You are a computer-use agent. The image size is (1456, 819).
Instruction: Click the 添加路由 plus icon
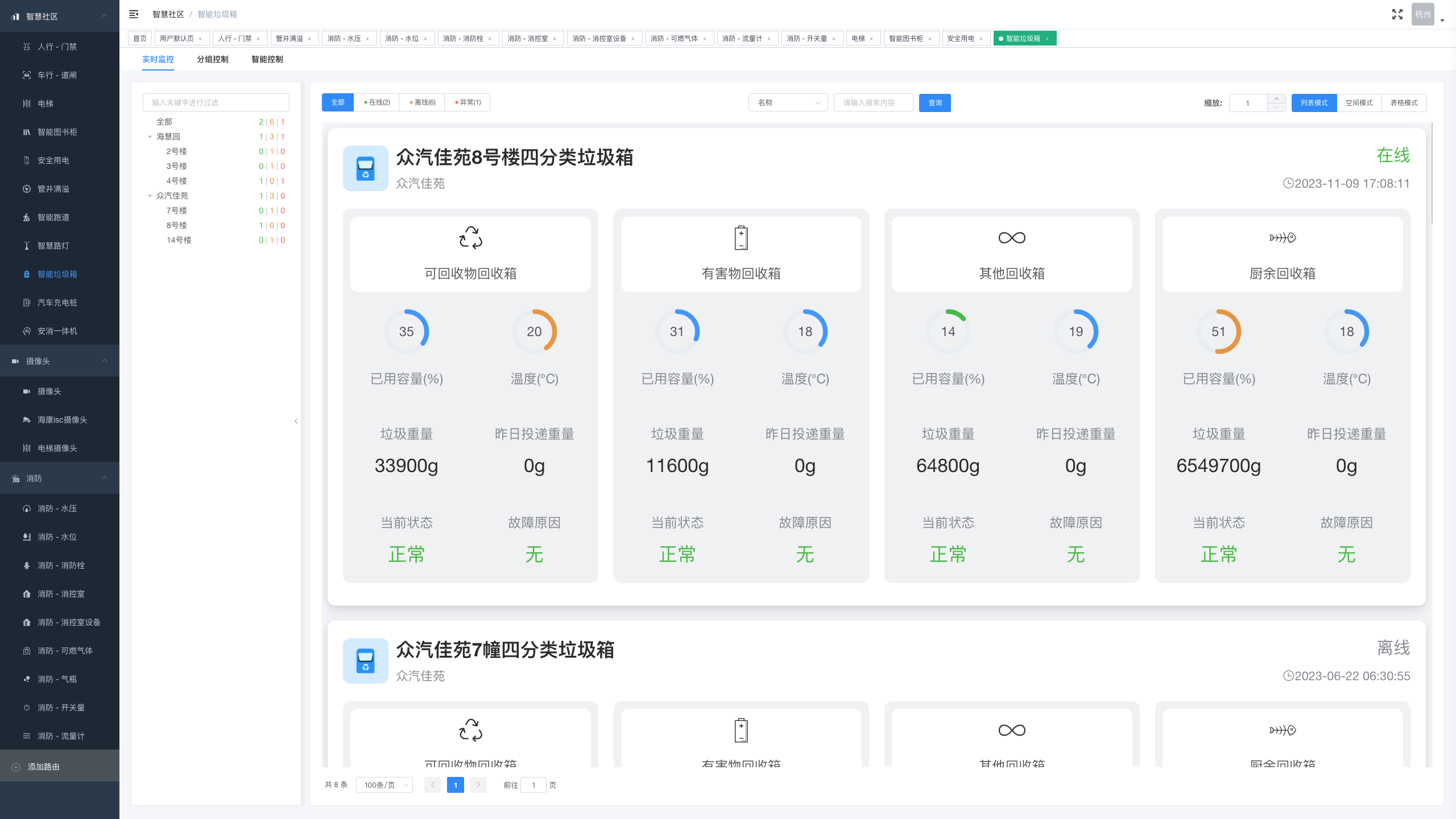tap(16, 767)
